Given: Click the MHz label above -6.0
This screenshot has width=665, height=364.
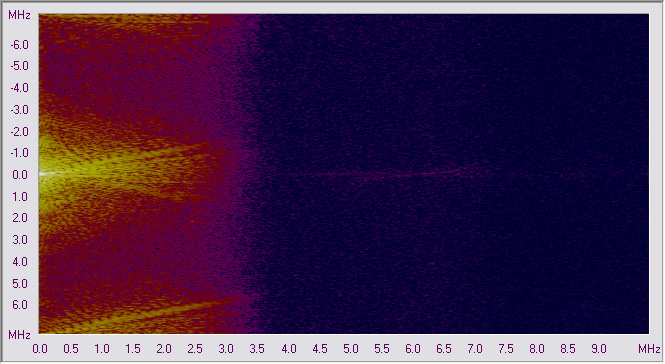Looking at the screenshot, I should pos(20,15).
